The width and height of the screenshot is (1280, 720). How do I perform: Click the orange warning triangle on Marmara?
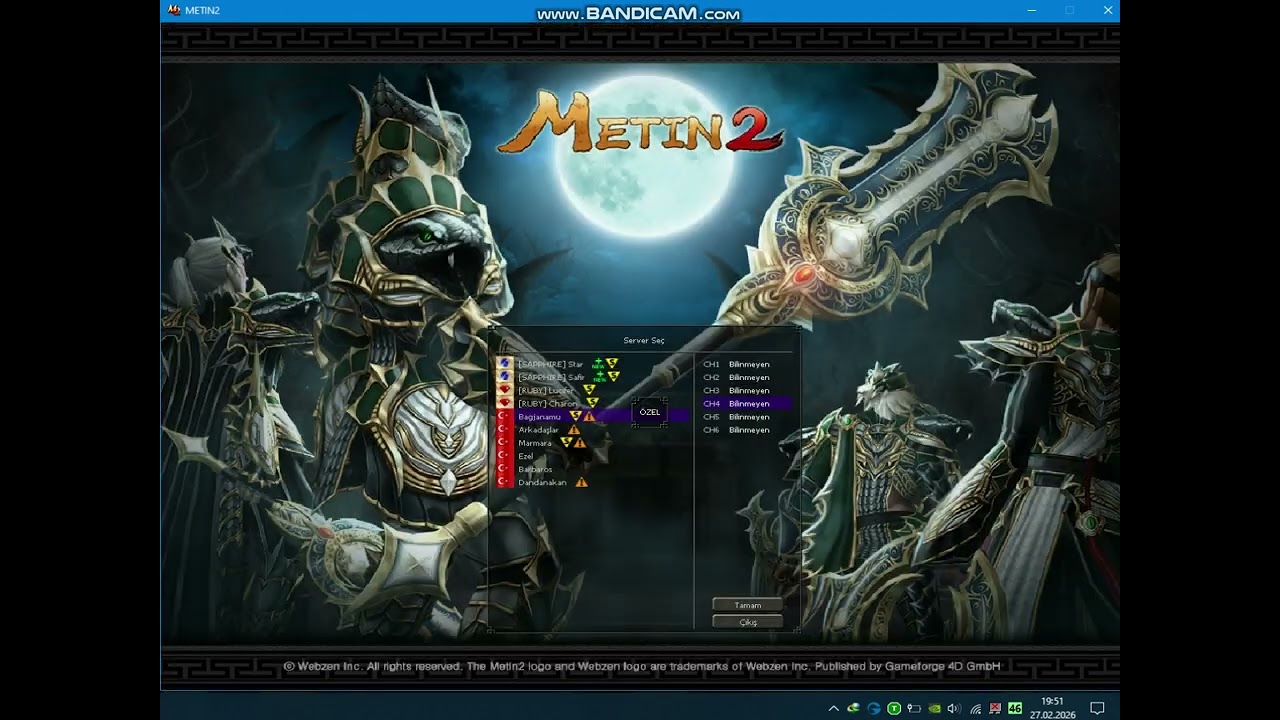(580, 443)
